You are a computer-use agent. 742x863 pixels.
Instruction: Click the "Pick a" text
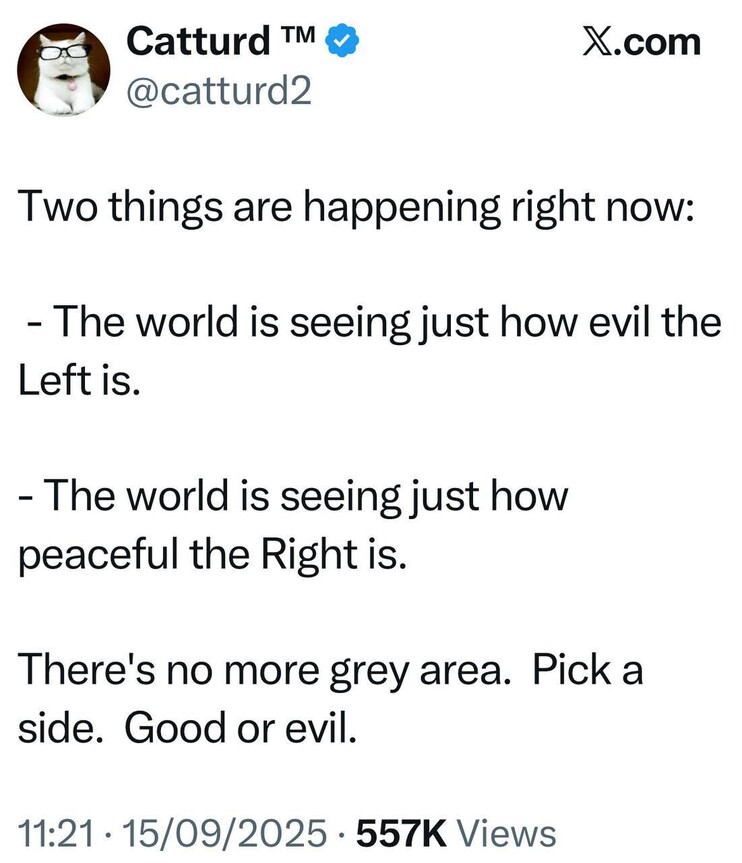[587, 669]
